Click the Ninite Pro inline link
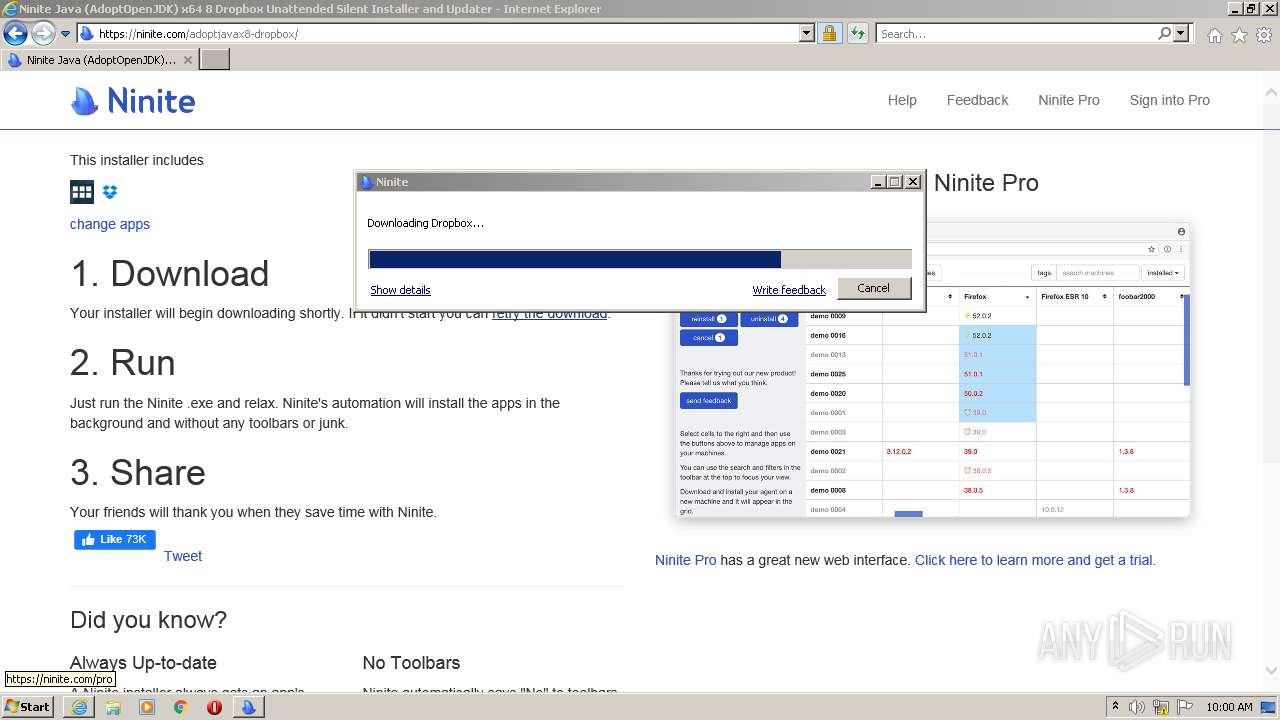 tap(686, 560)
